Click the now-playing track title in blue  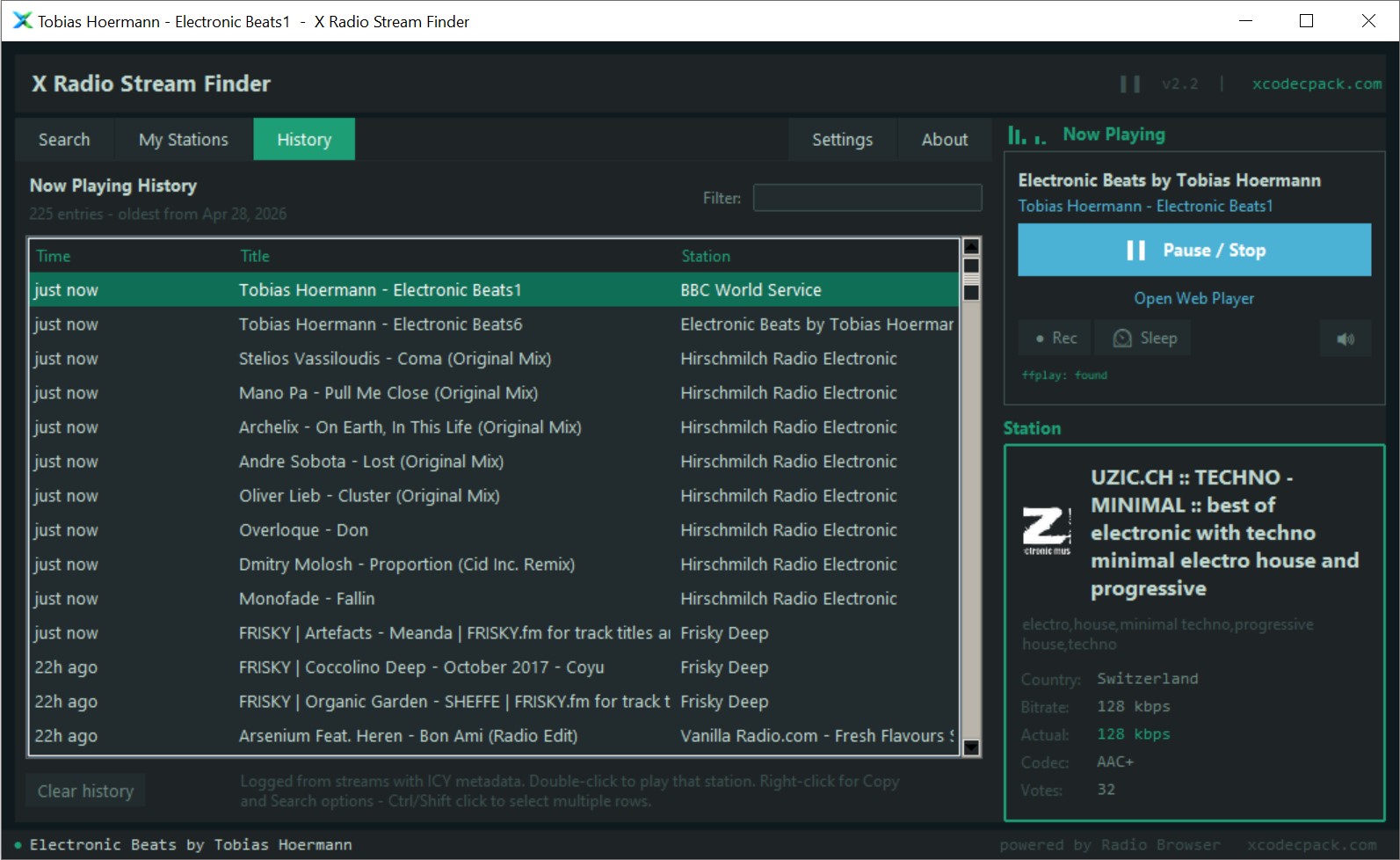pos(1145,206)
